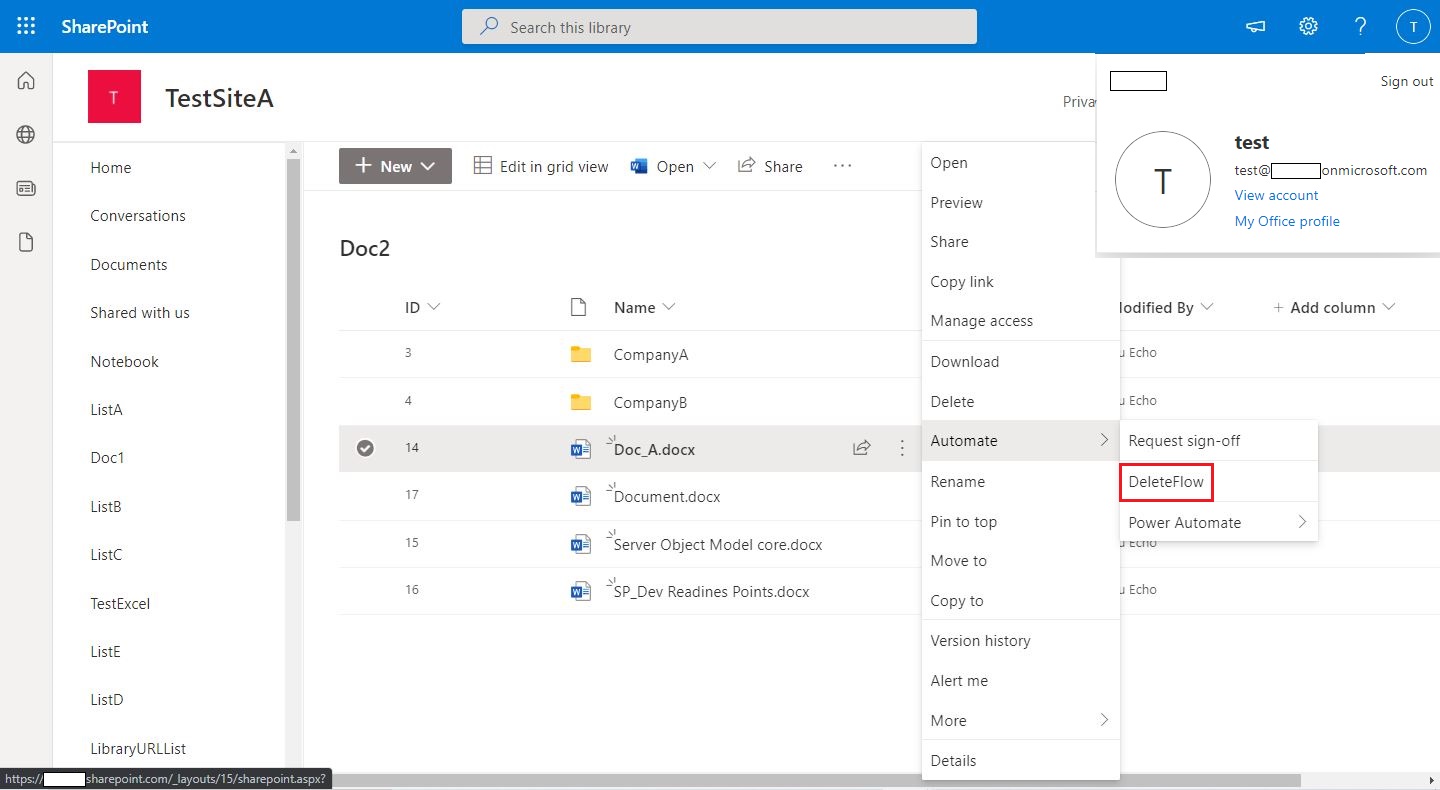Click the SharePoint home icon in left rail
The image size is (1440, 790).
pos(26,81)
